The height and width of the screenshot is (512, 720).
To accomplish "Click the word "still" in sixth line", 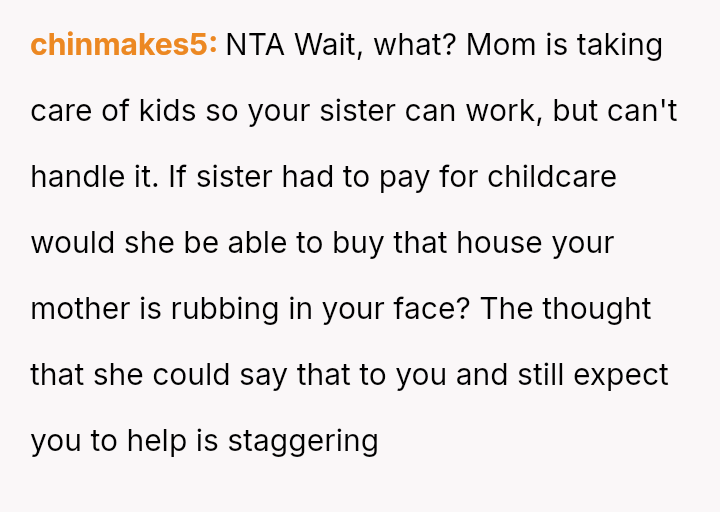I will point(527,375).
